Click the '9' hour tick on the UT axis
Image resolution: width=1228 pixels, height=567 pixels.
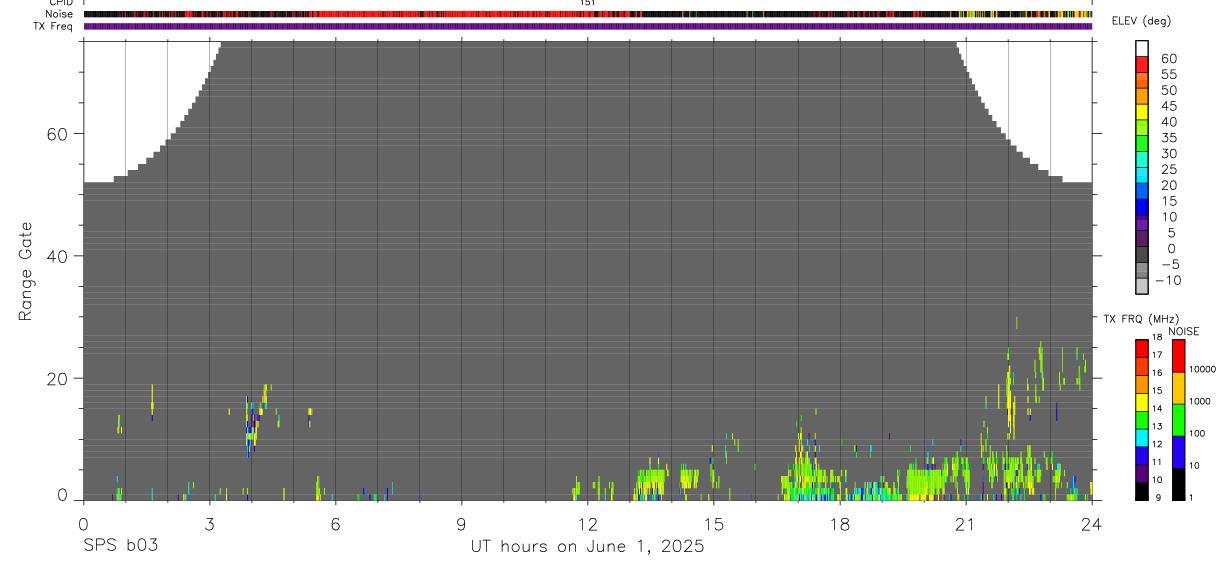461,523
